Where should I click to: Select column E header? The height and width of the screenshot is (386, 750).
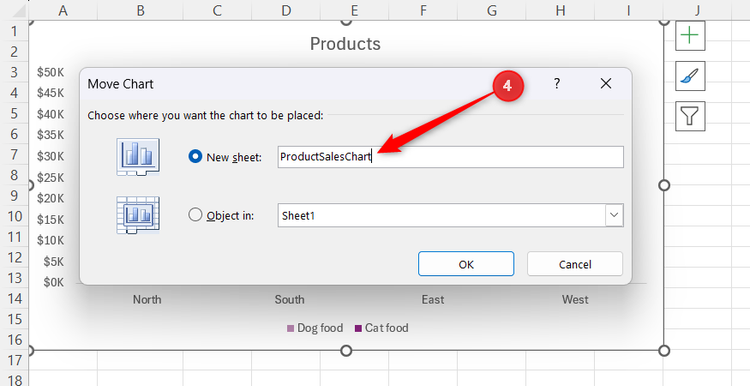[354, 10]
